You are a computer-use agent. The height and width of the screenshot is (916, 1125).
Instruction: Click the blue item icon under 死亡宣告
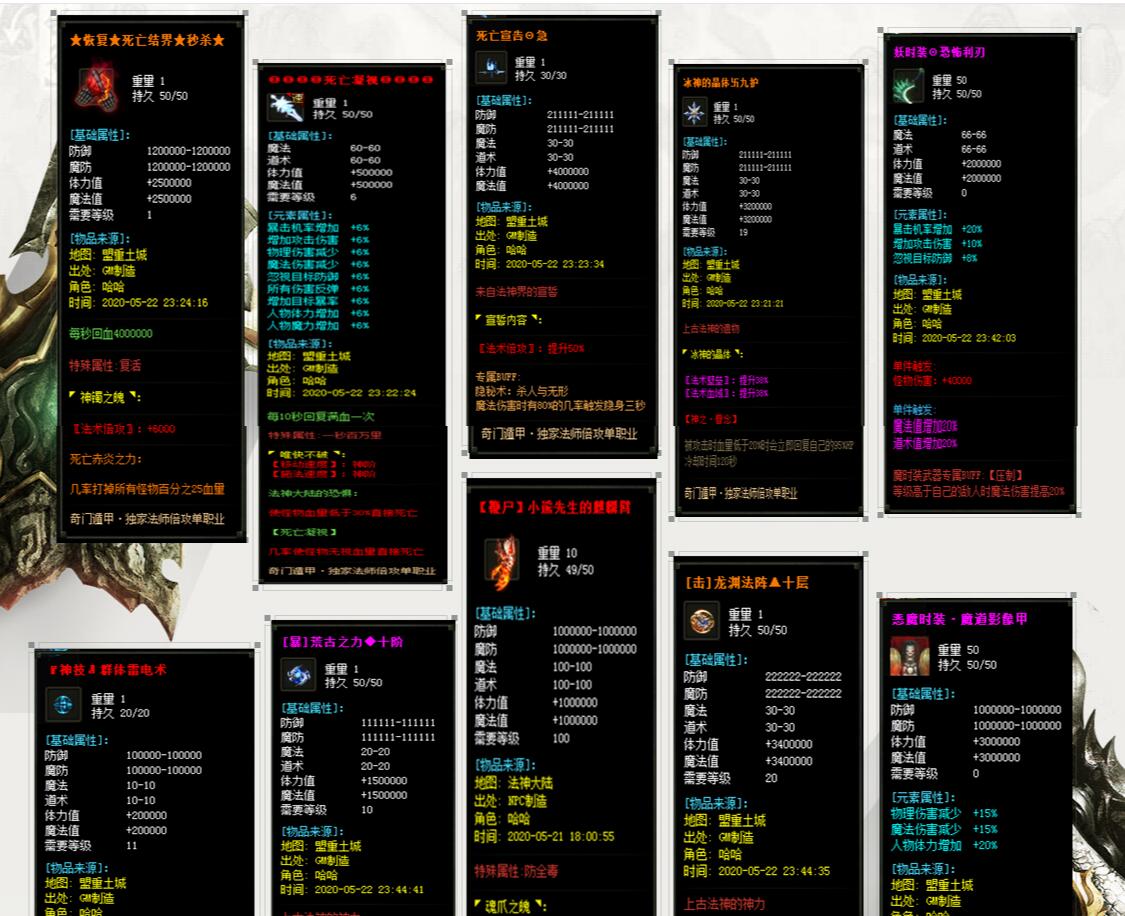pos(491,69)
